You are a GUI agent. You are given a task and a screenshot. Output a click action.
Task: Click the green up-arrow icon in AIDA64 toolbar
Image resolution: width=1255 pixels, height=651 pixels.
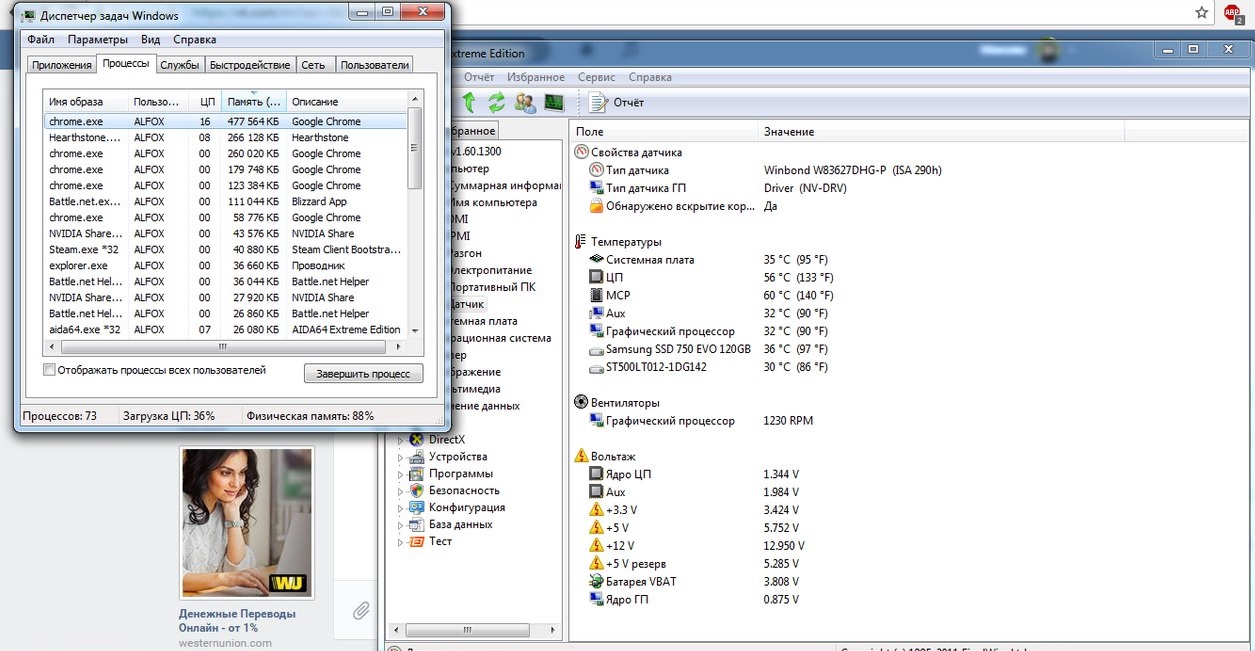[468, 102]
